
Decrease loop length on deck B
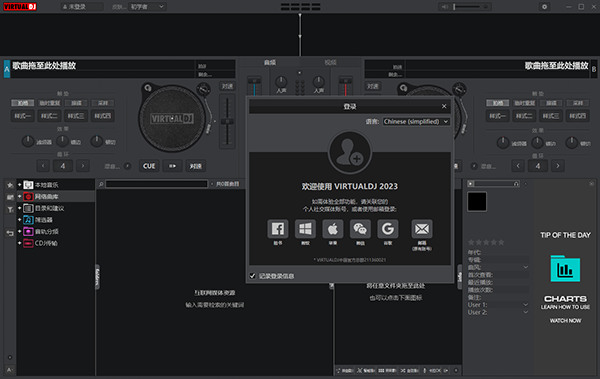click(x=518, y=166)
